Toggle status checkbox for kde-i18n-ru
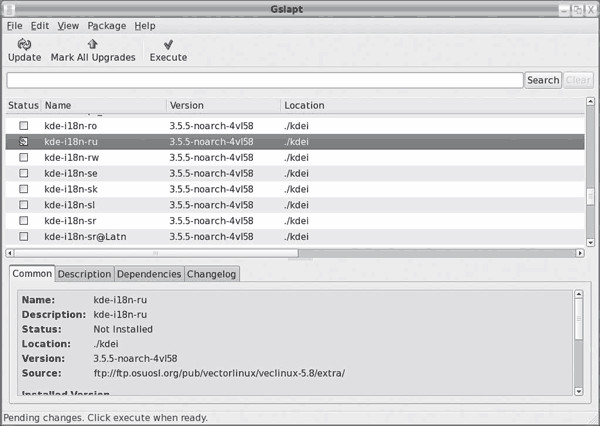The height and width of the screenshot is (426, 600). [x=23, y=142]
